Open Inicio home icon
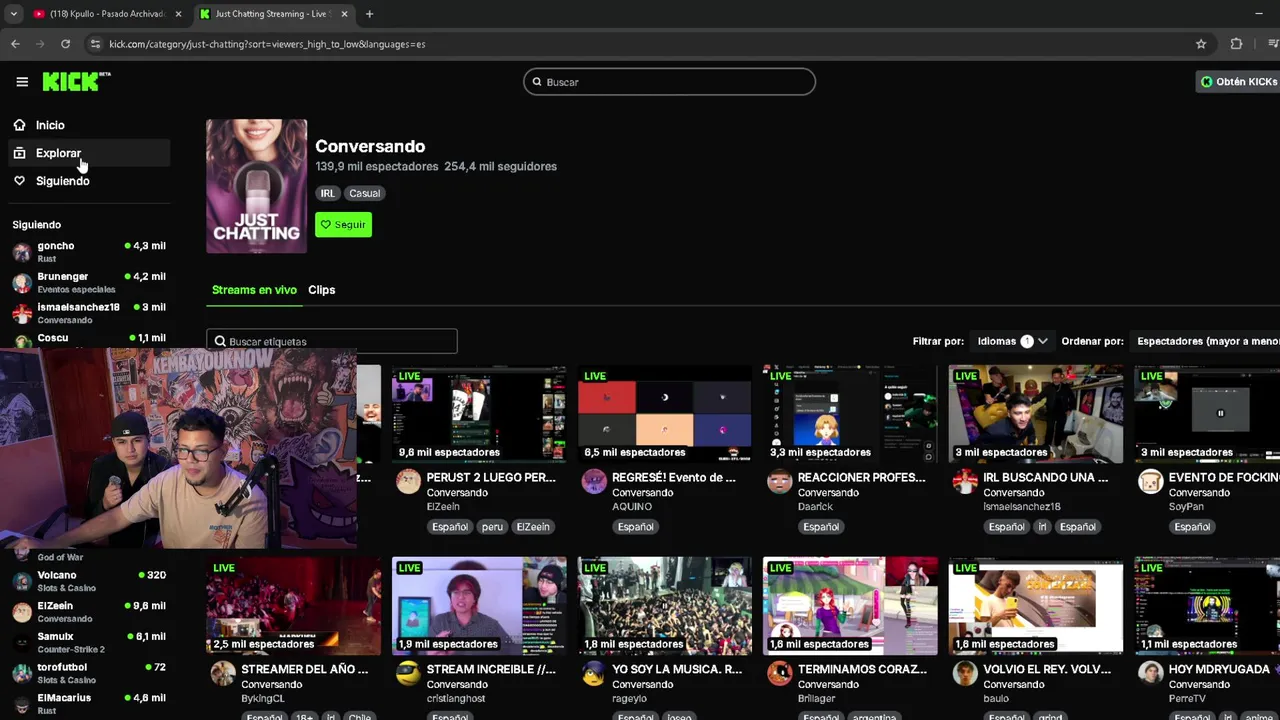The height and width of the screenshot is (720, 1280). coord(19,125)
